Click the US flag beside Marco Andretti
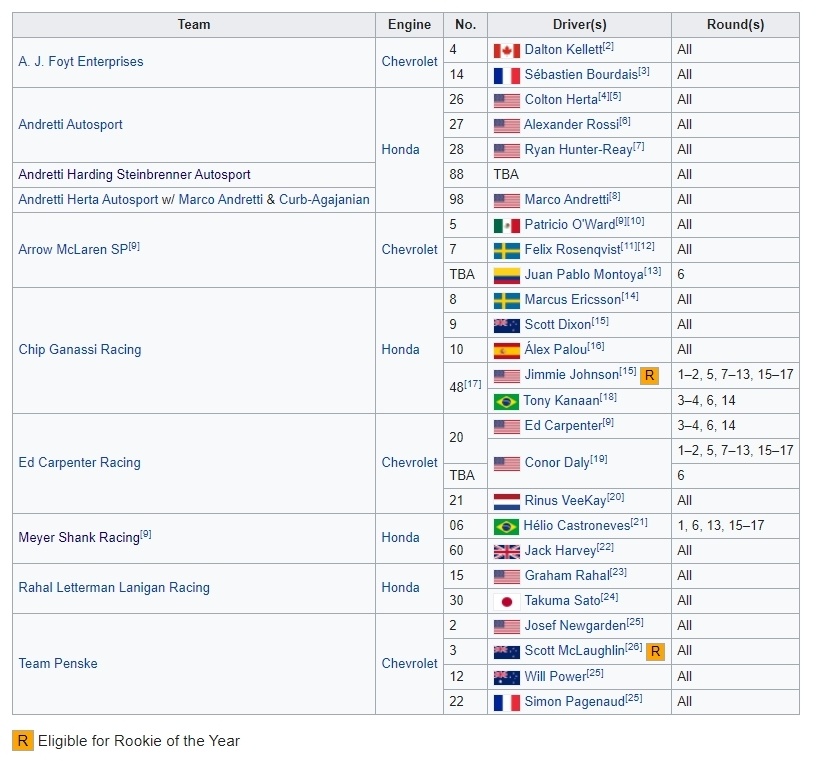 [x=507, y=201]
